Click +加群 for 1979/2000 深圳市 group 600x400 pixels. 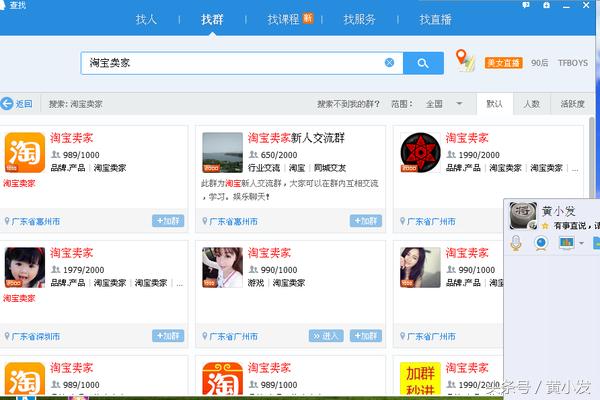pyautogui.click(x=168, y=336)
